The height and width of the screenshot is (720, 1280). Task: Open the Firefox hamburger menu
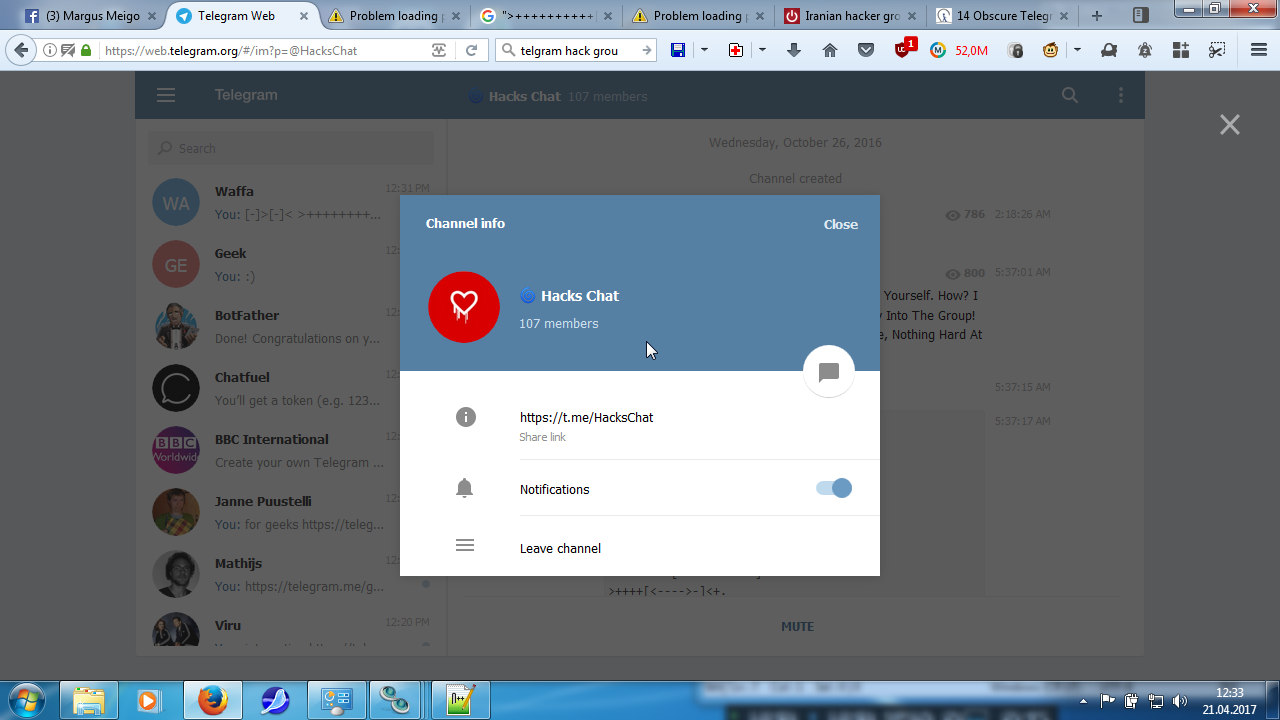tap(1258, 50)
